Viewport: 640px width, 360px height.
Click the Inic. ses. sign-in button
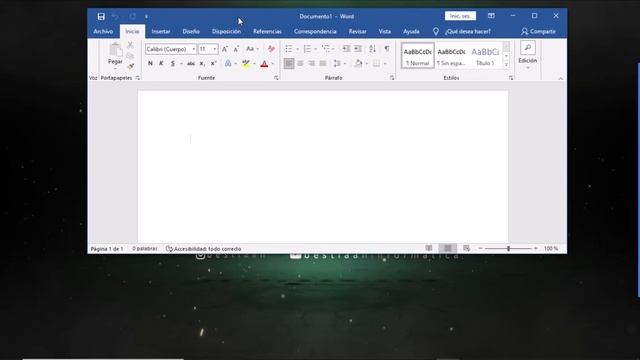click(460, 16)
